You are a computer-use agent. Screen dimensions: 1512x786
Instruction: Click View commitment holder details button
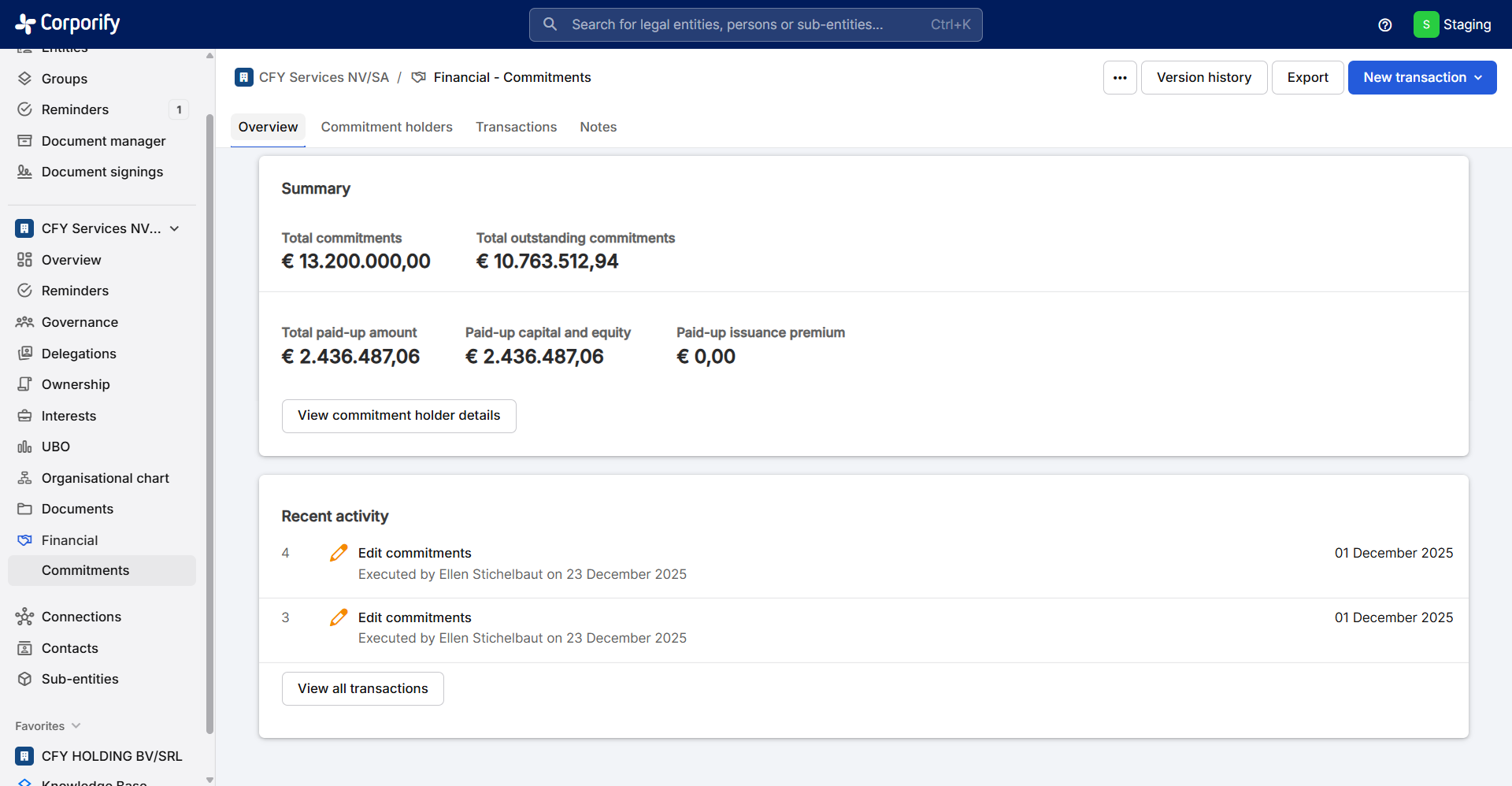point(398,416)
